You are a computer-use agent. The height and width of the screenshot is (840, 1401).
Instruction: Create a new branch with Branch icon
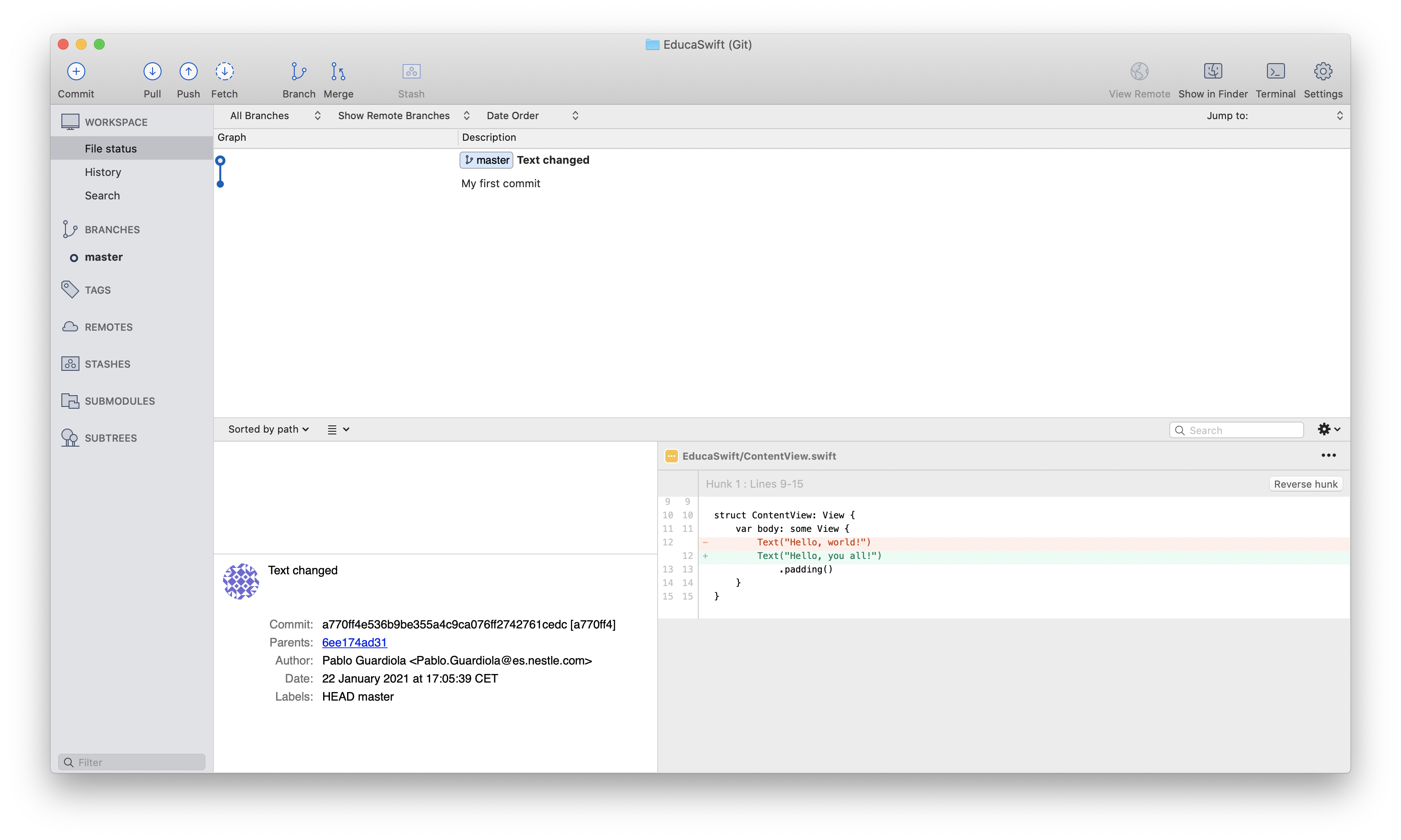298,71
